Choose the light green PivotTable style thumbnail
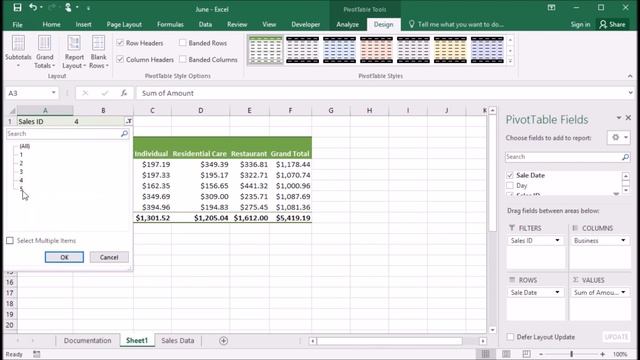Viewport: 640px width, 360px height. click(x=265, y=50)
